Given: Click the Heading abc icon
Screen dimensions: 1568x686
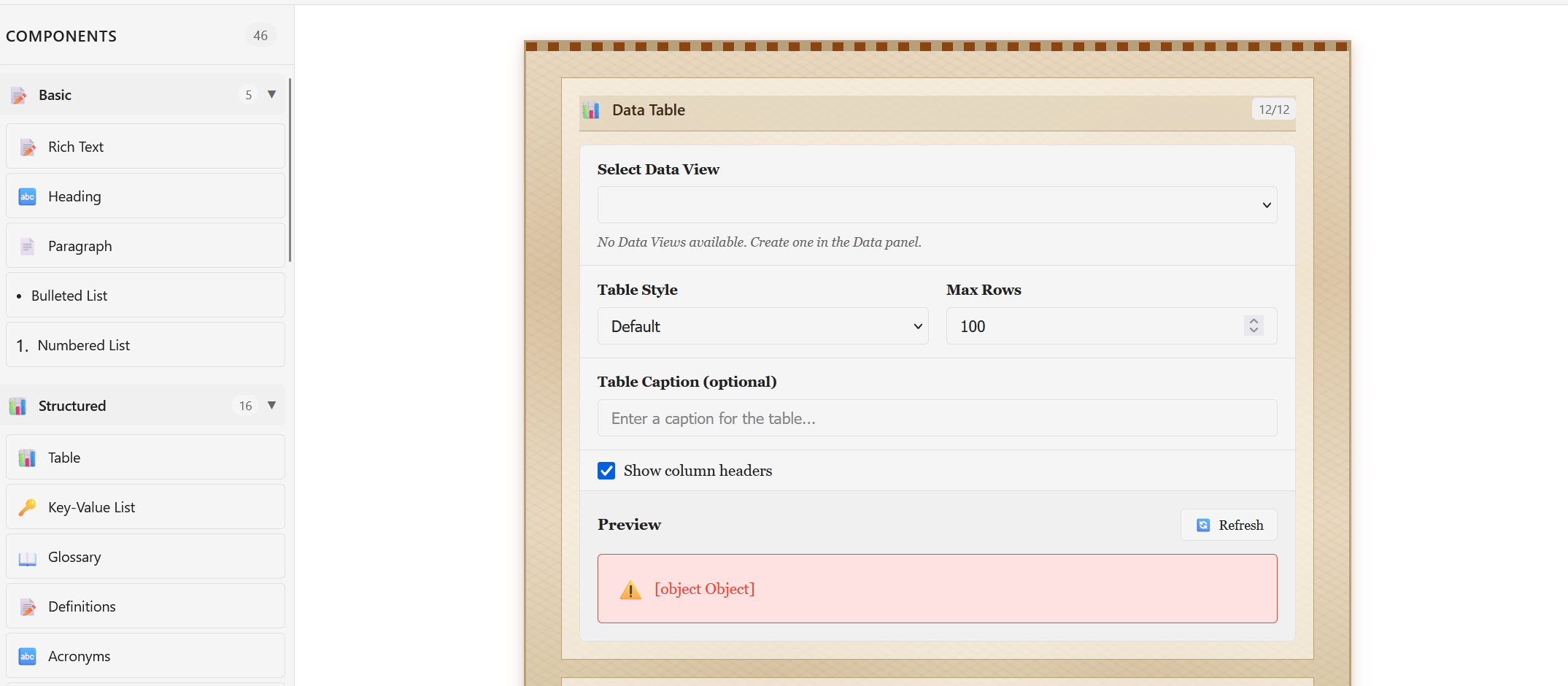Looking at the screenshot, I should pos(27,197).
